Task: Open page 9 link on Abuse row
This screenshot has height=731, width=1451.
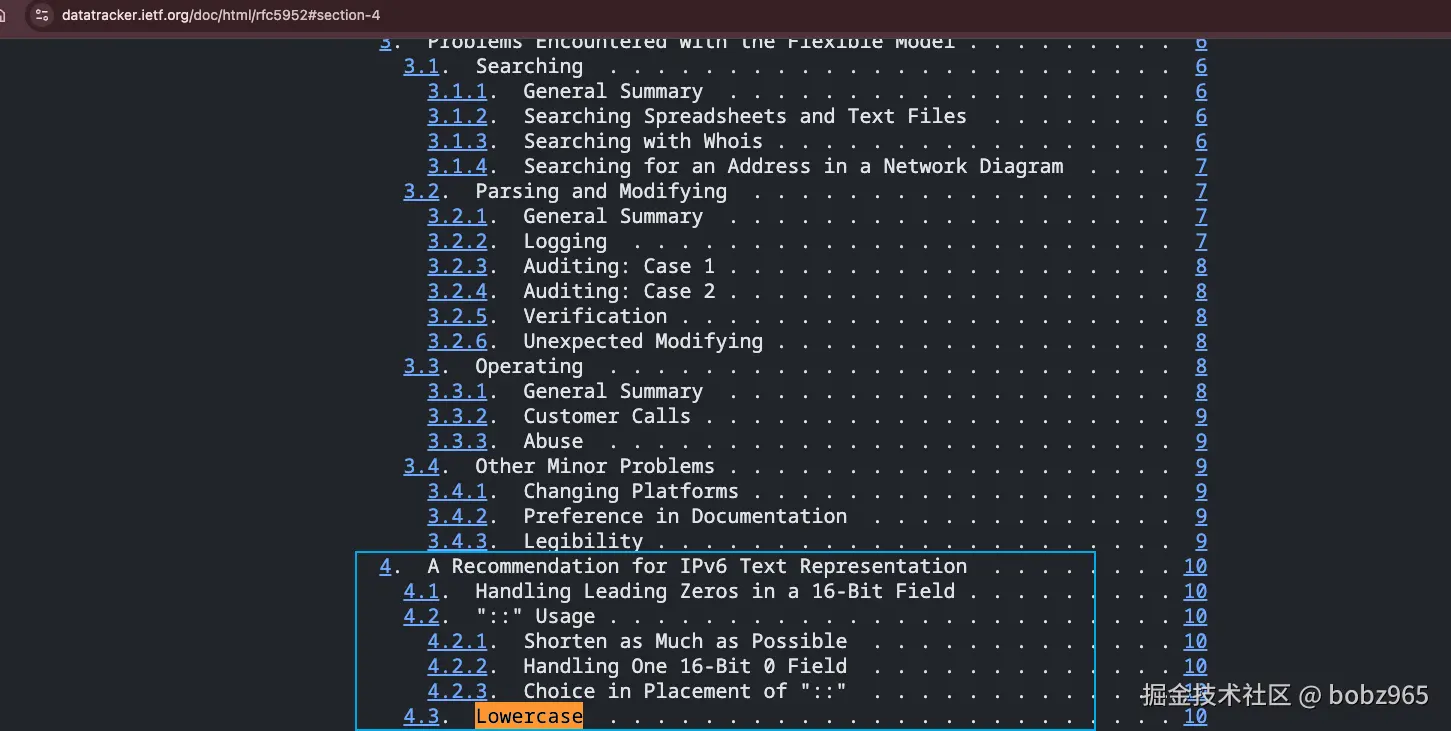Action: point(1201,442)
